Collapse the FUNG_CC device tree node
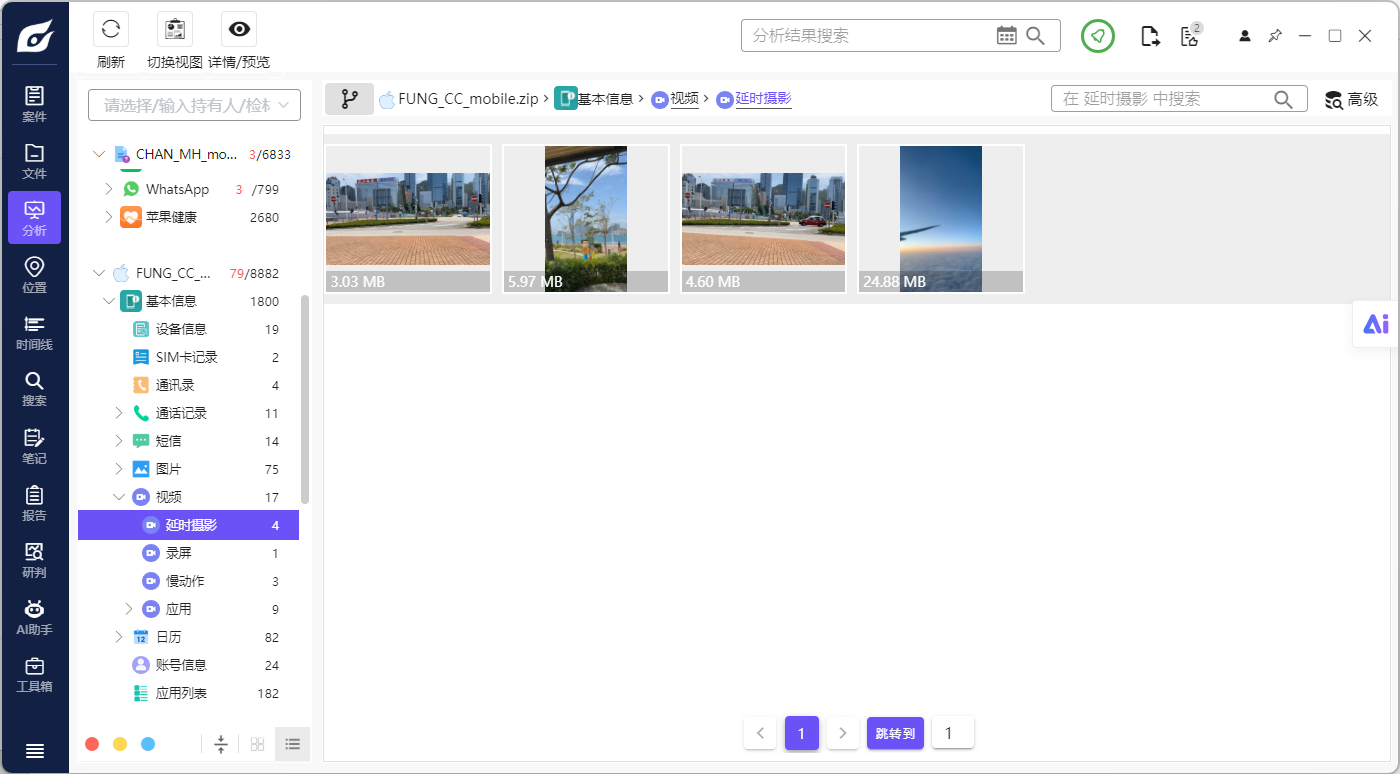This screenshot has width=1400, height=774. coord(98,273)
